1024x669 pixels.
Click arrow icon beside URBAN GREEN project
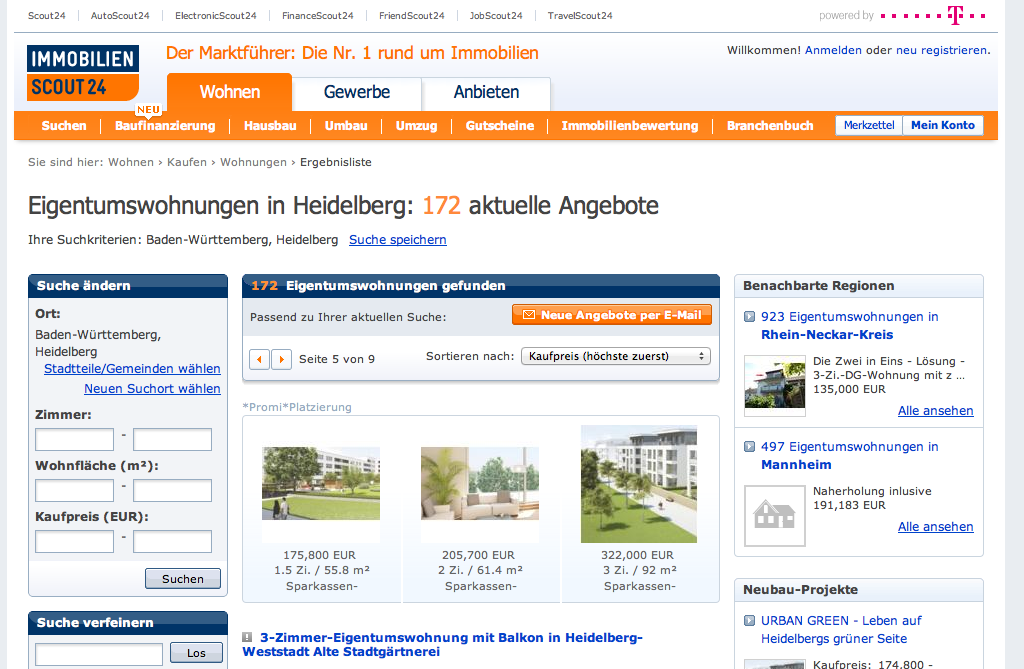coord(750,621)
